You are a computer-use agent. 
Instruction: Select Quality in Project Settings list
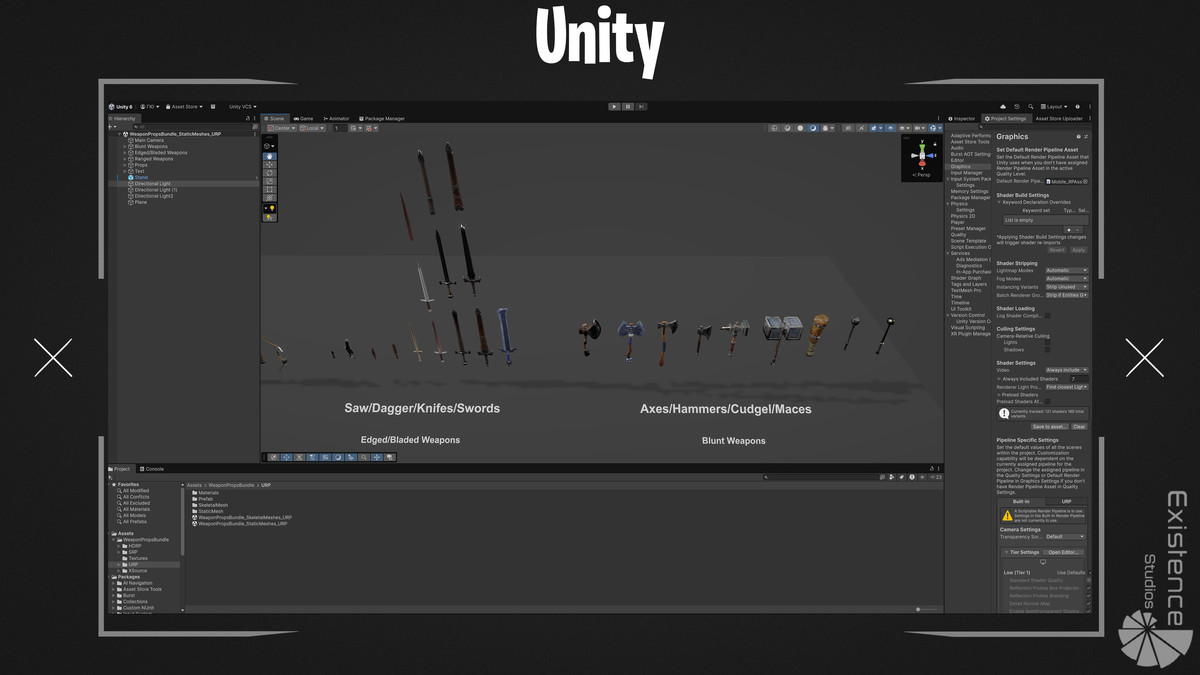[x=958, y=235]
